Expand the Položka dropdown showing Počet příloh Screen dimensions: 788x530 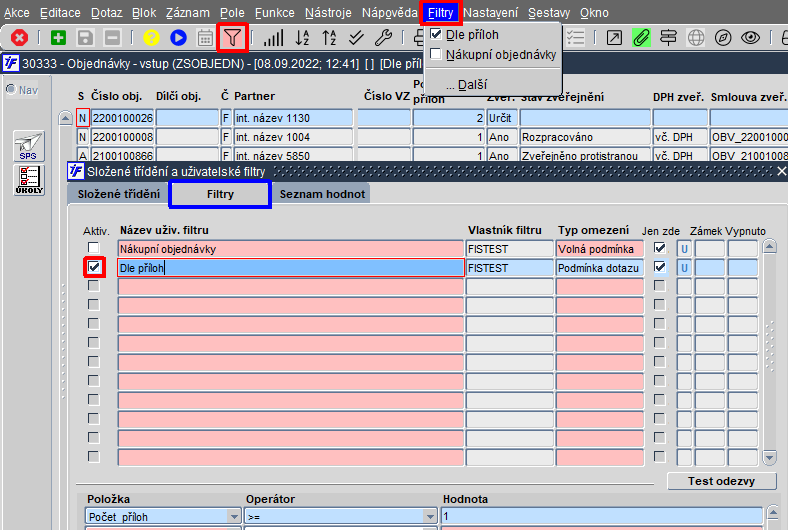pyautogui.click(x=234, y=516)
